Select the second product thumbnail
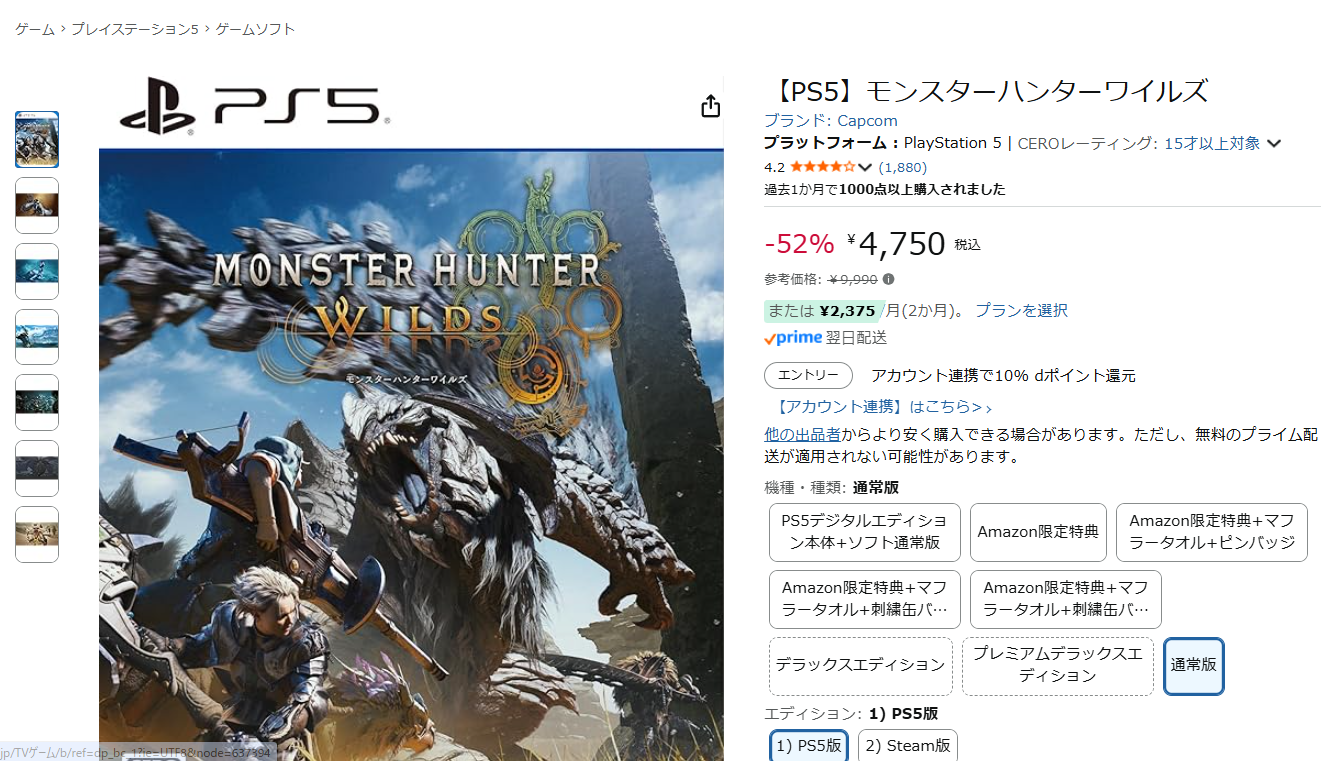The width and height of the screenshot is (1321, 761). click(37, 205)
